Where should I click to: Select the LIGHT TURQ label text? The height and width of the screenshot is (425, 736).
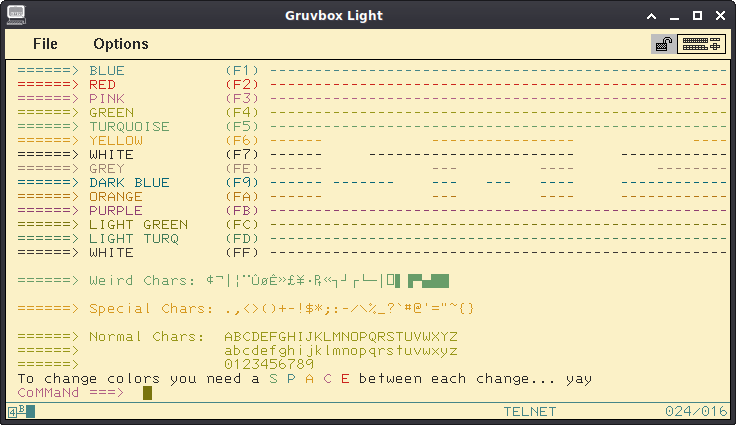click(134, 239)
